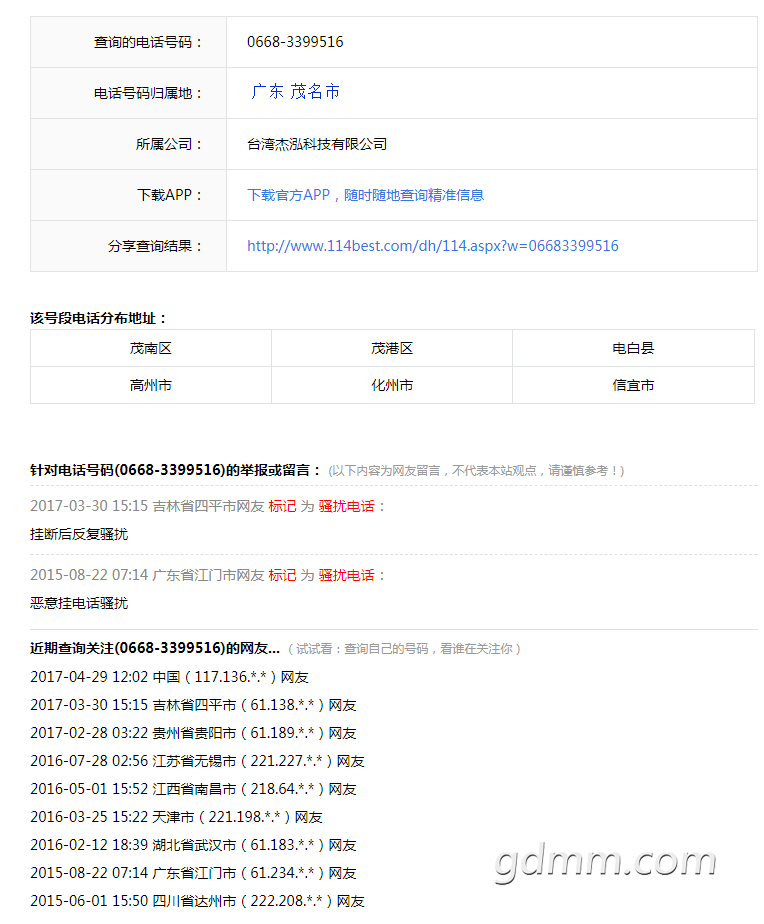
Task: Select comment text 恶意挂电话骚扰
Action: tap(79, 603)
